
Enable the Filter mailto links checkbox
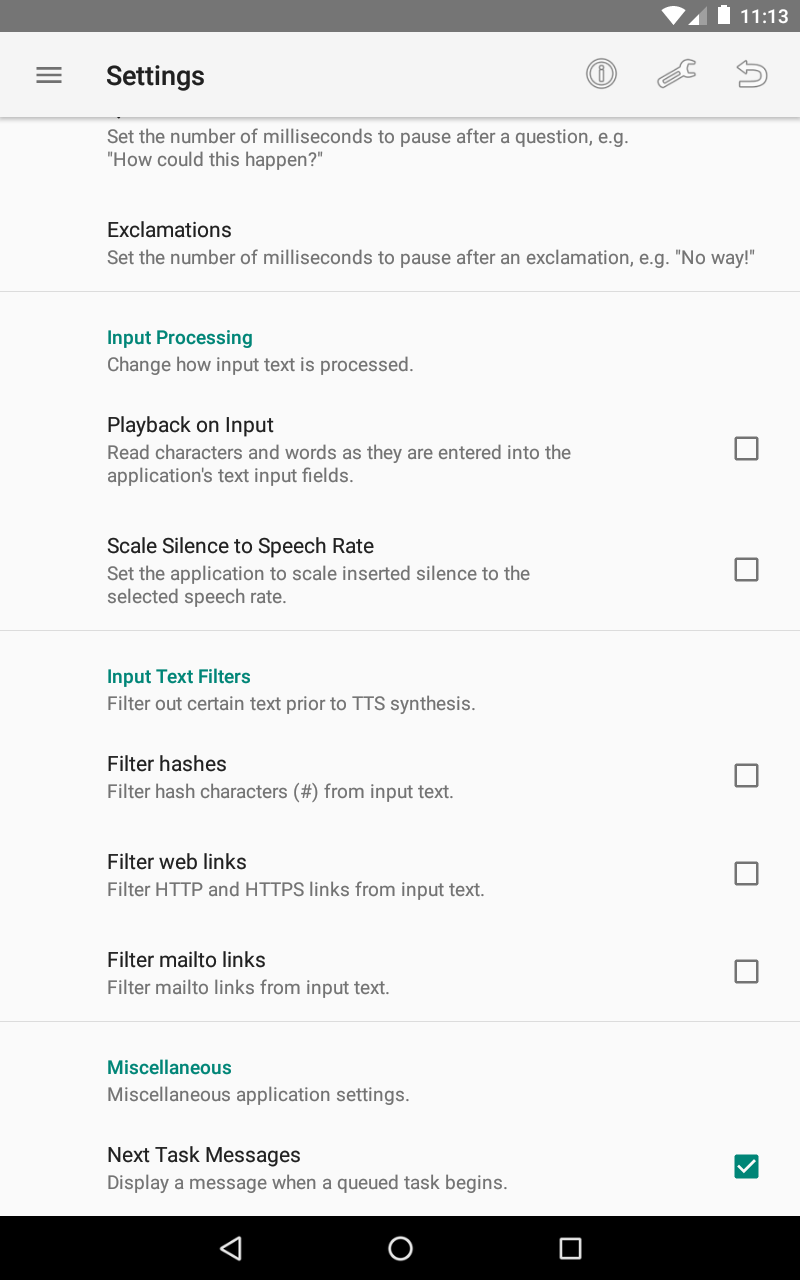tap(746, 972)
